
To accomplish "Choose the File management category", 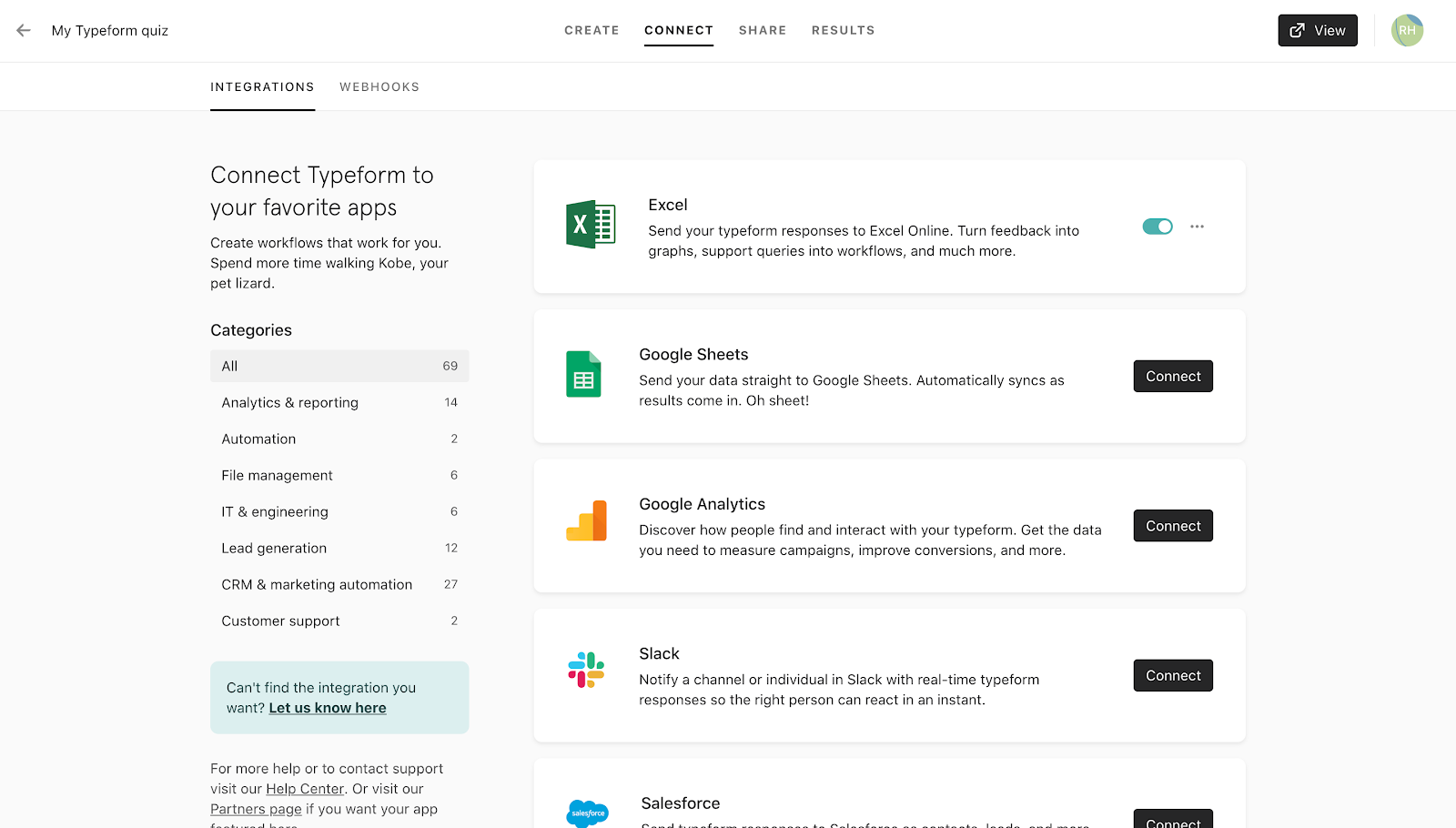I will click(339, 475).
